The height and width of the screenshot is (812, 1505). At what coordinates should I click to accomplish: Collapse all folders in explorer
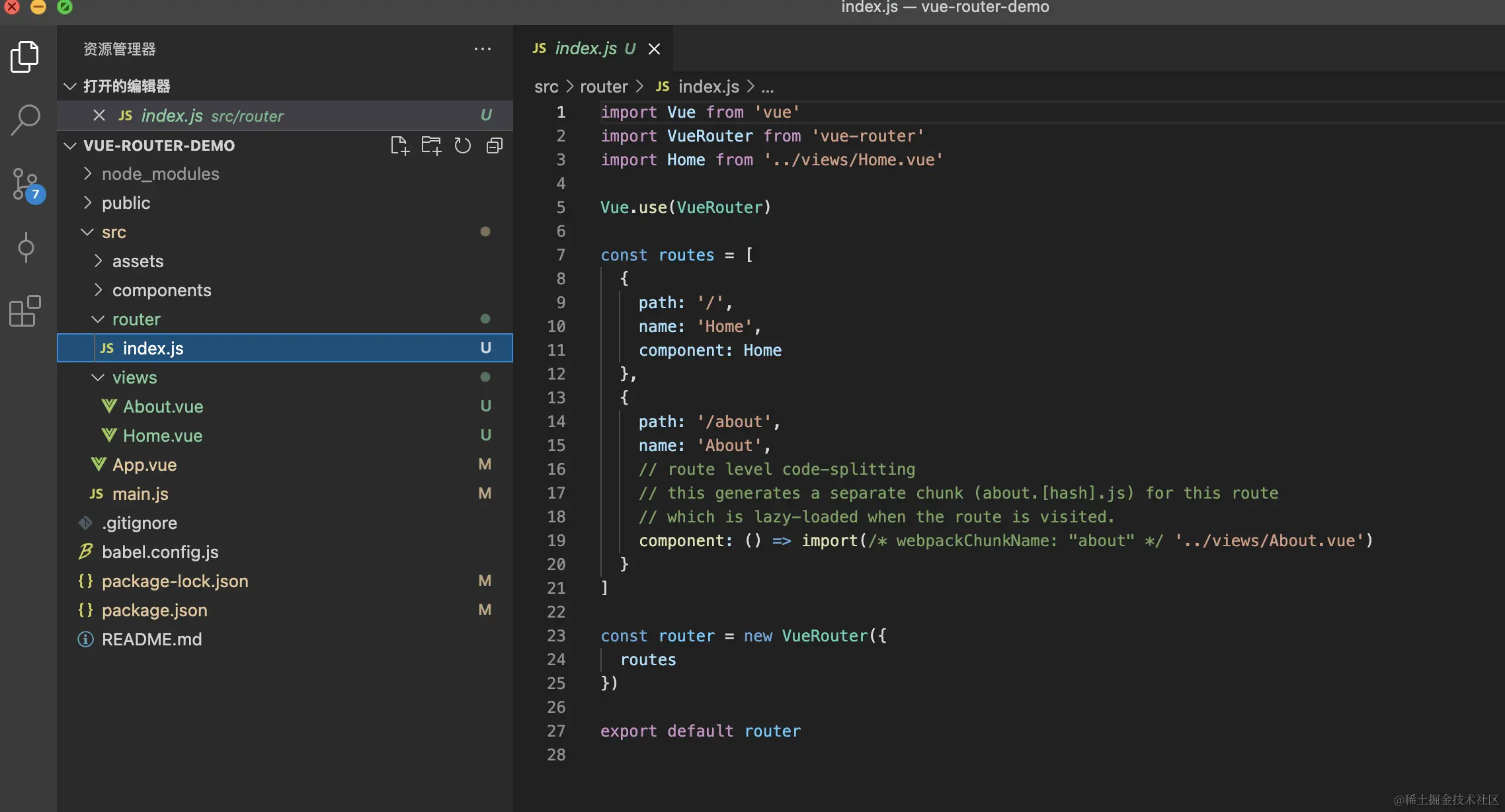coord(495,145)
